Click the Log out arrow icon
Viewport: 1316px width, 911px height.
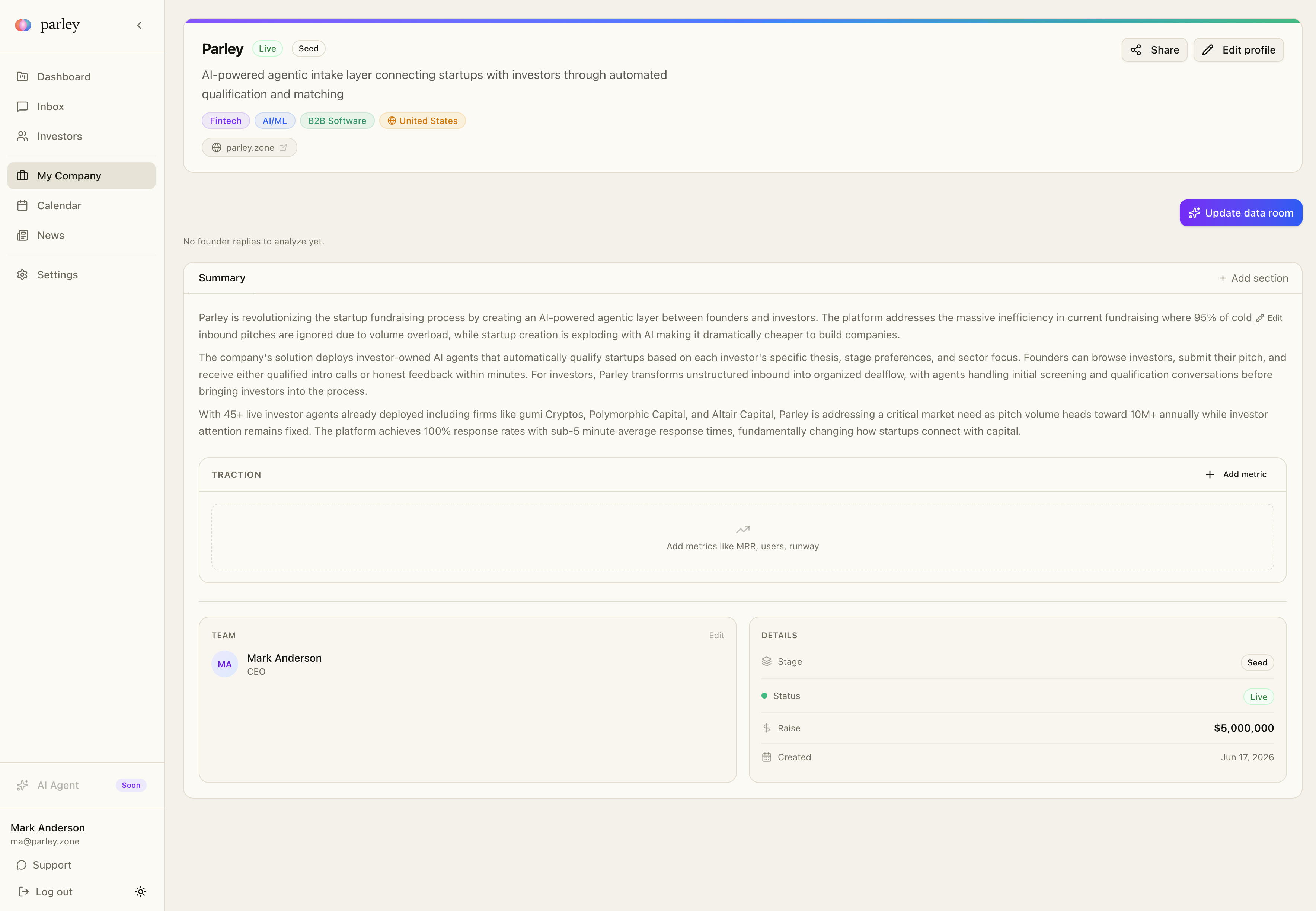tap(23, 892)
